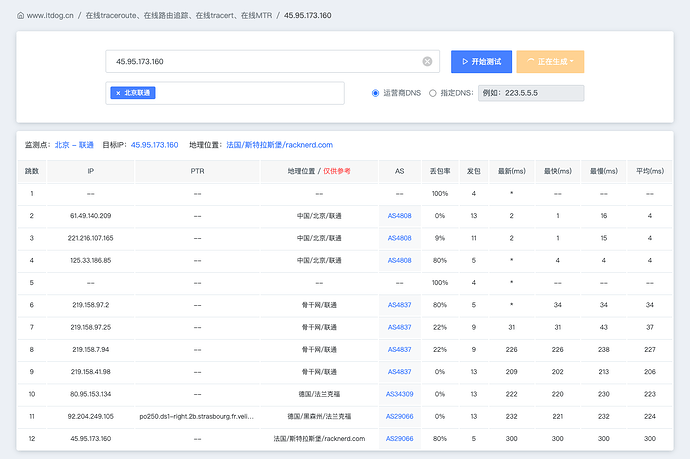Click the 法国/斯特拉斯堡/racknerd.com location link

click(279, 145)
